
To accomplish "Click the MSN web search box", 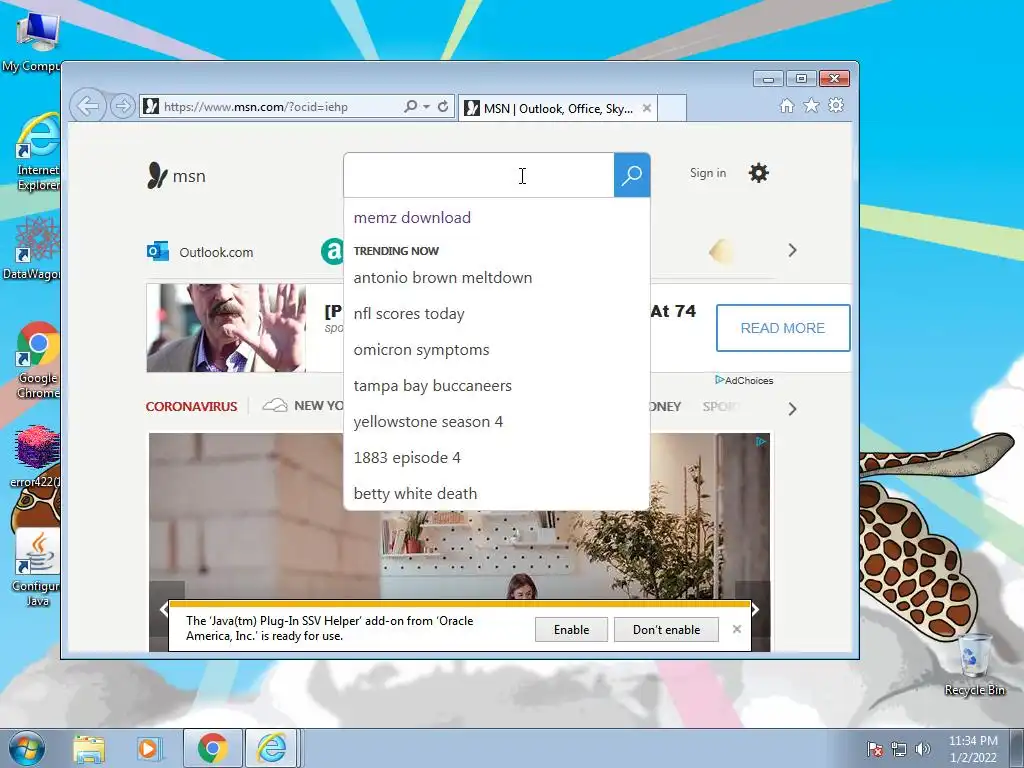I will tap(479, 175).
